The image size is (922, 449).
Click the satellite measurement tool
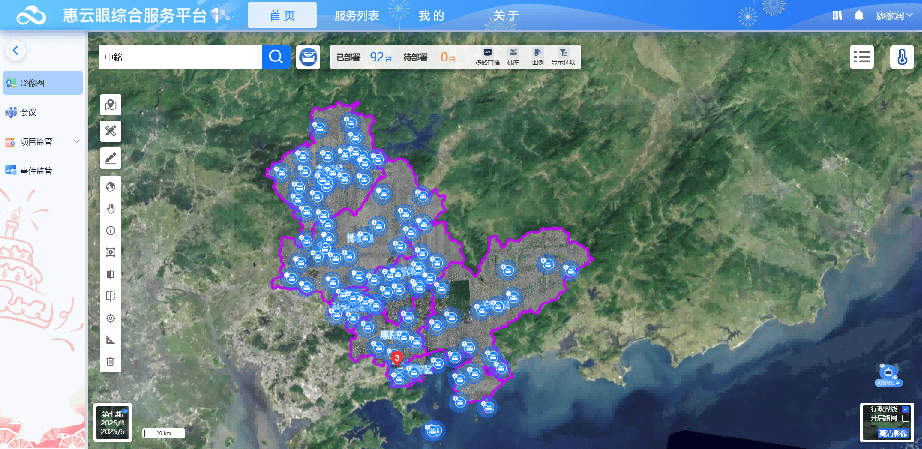(111, 131)
